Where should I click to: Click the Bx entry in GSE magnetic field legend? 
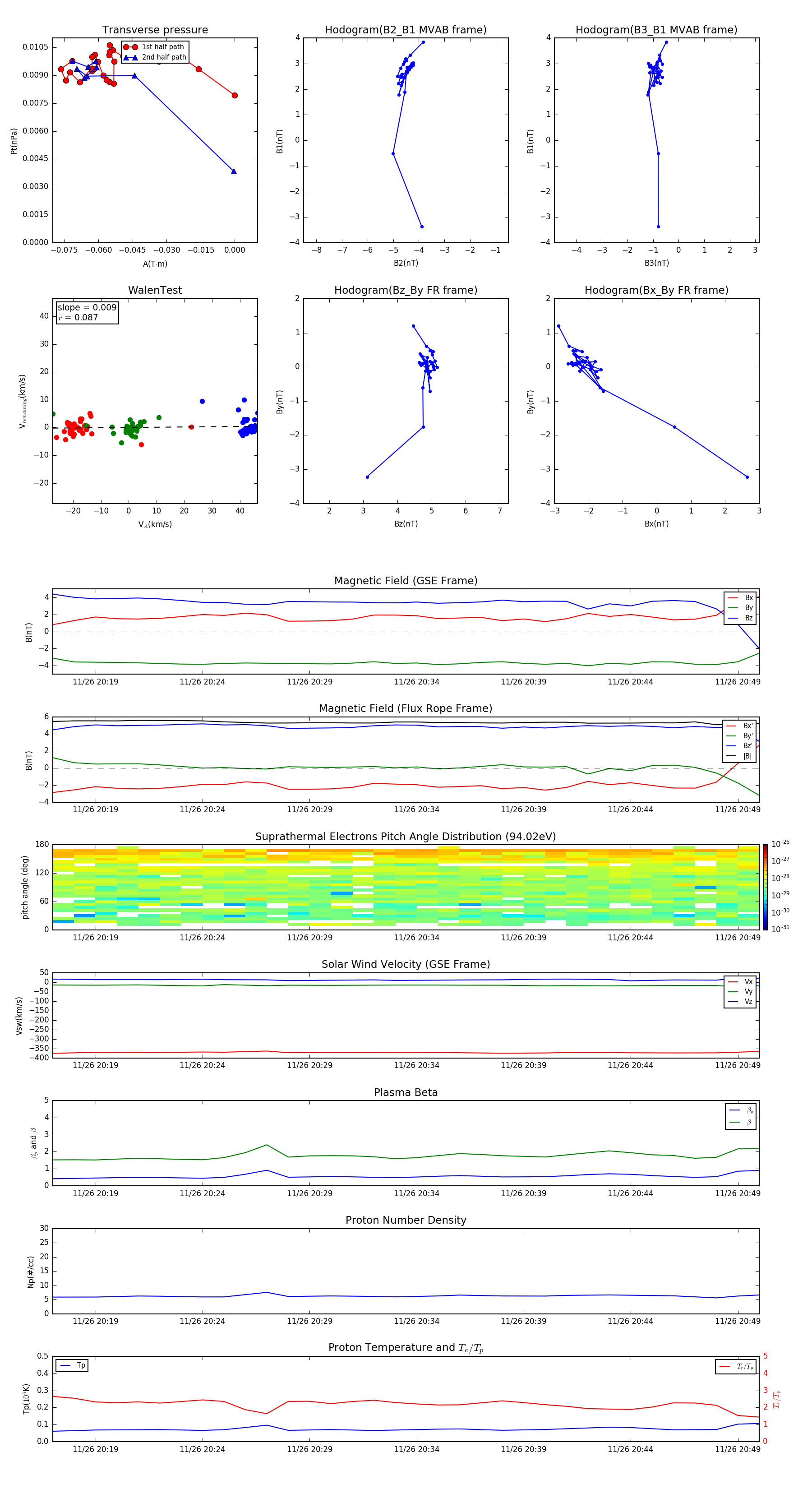(740, 598)
